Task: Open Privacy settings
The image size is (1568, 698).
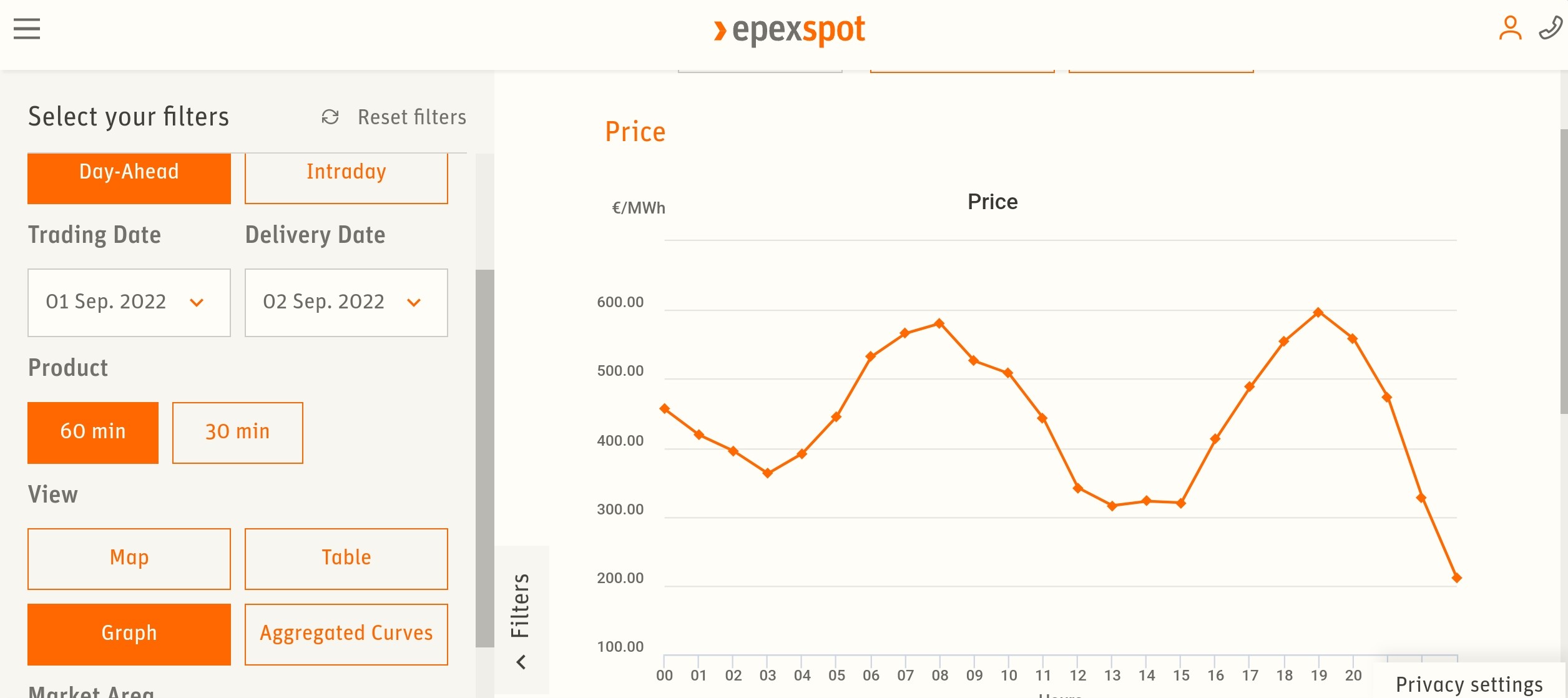Action: click(1469, 684)
